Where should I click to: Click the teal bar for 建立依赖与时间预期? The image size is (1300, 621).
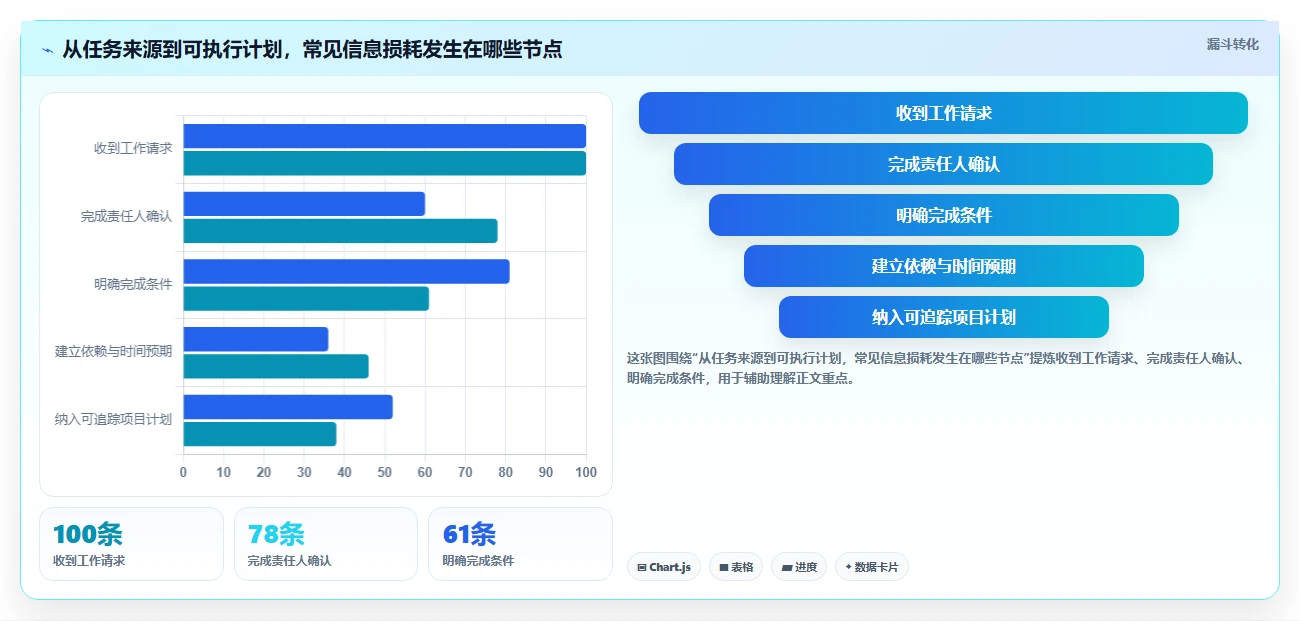(275, 366)
